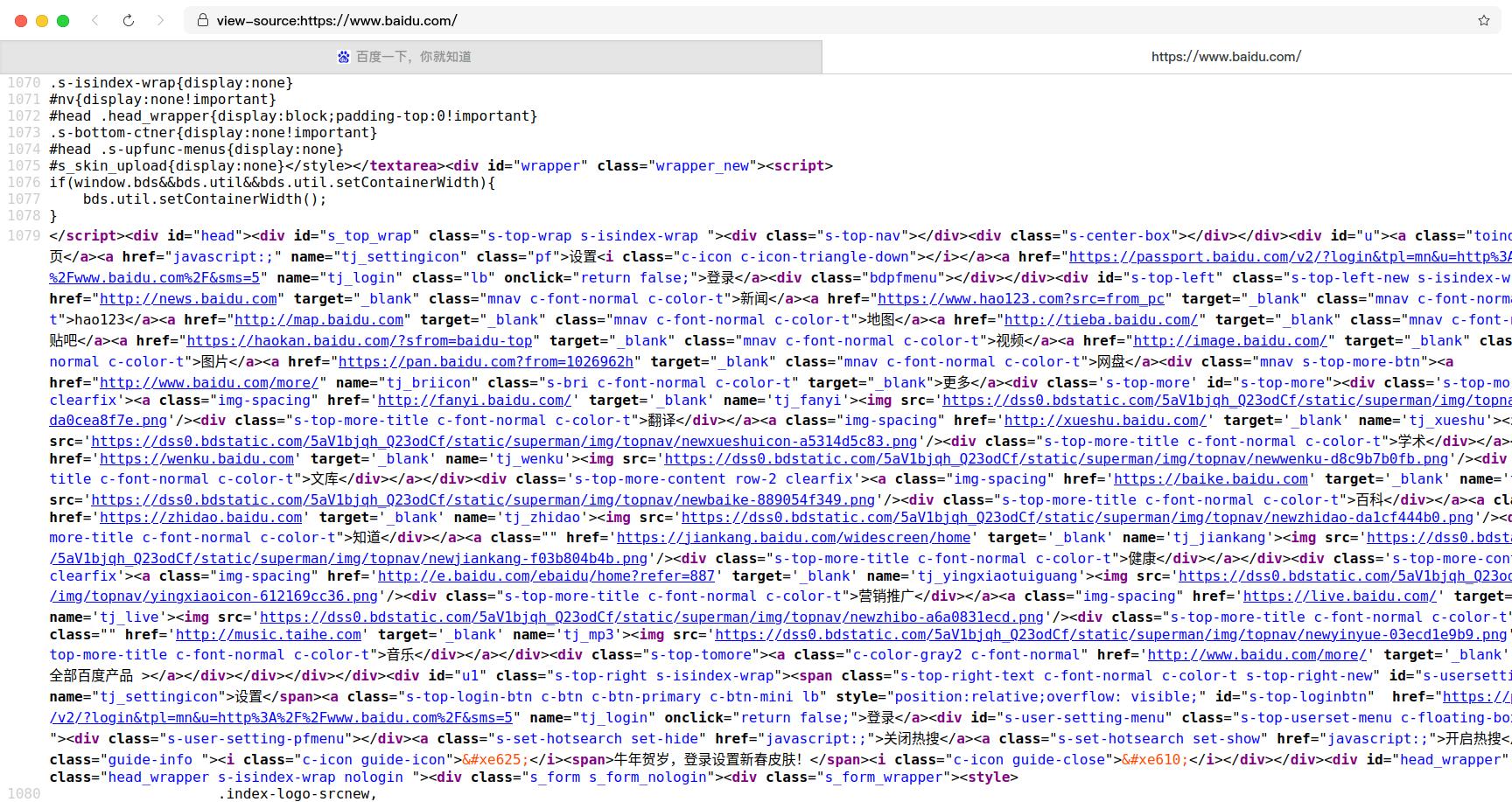Open the e.baidu.com/ebaidu/home?refer=887 link

click(547, 575)
